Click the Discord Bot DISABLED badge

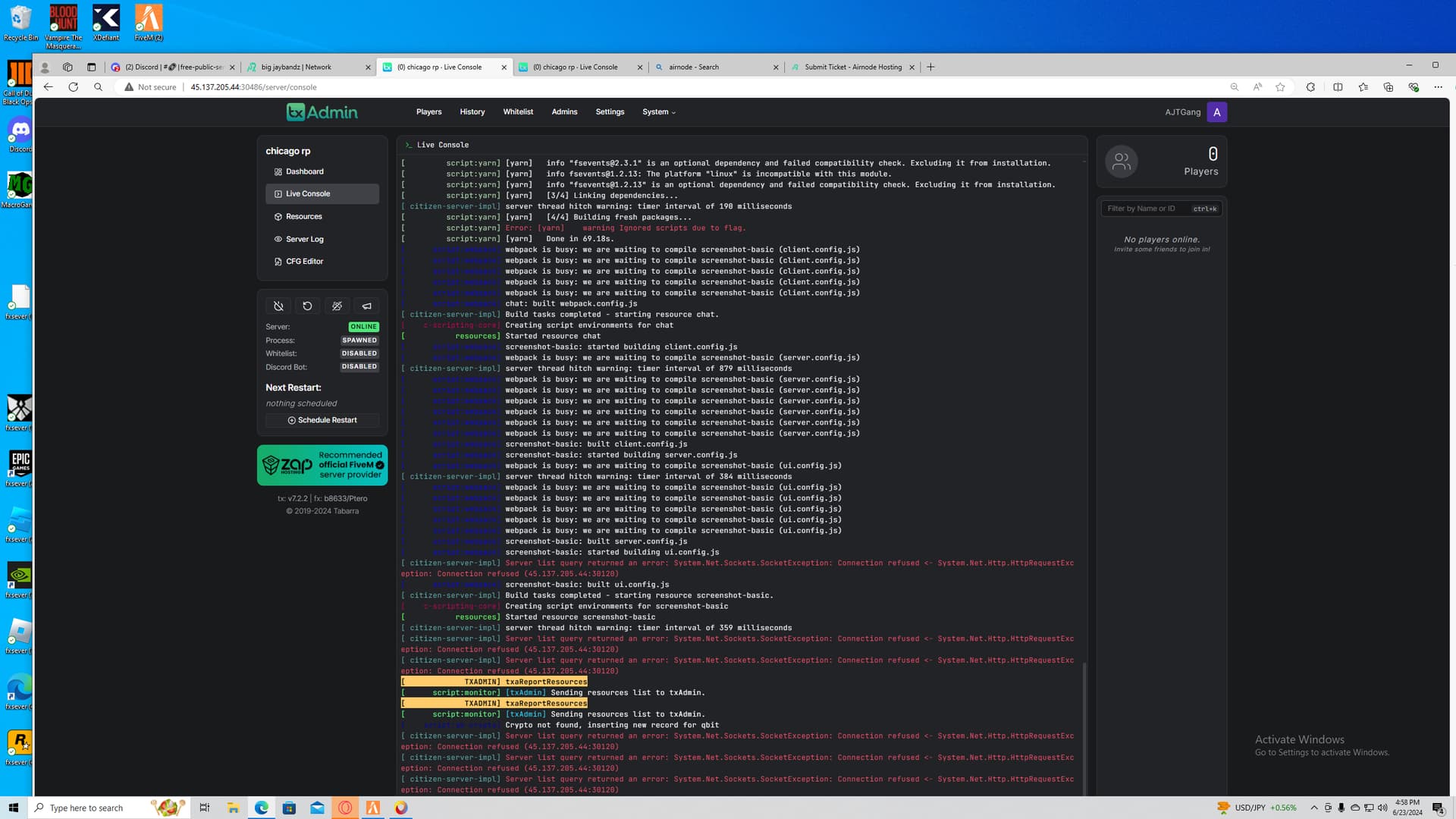[359, 366]
